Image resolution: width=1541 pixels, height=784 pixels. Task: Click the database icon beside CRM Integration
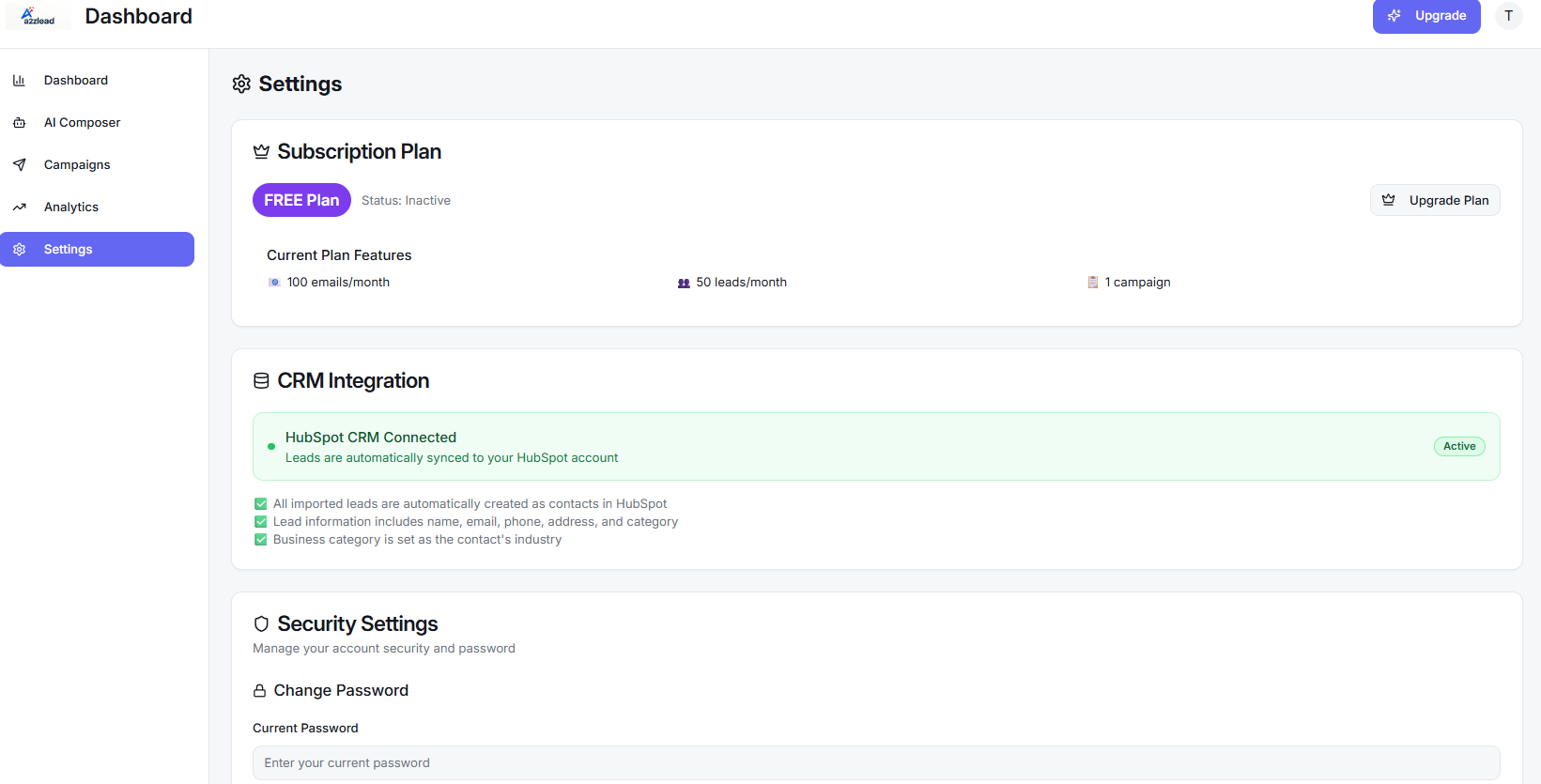pyautogui.click(x=261, y=381)
